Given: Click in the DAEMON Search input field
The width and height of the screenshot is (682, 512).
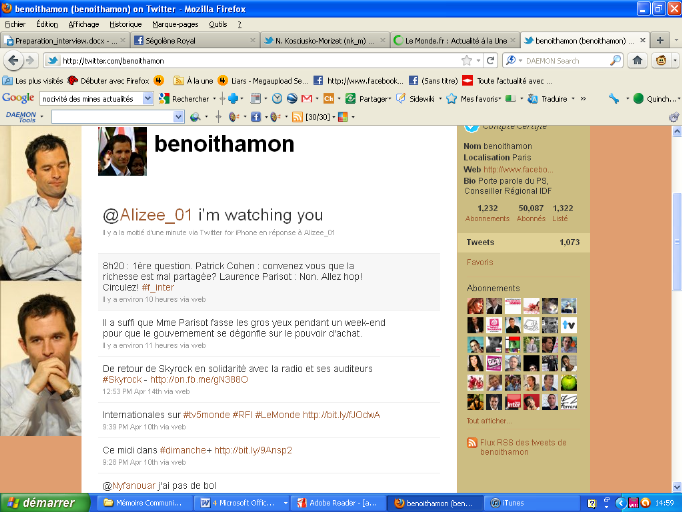Looking at the screenshot, I should click(566, 60).
